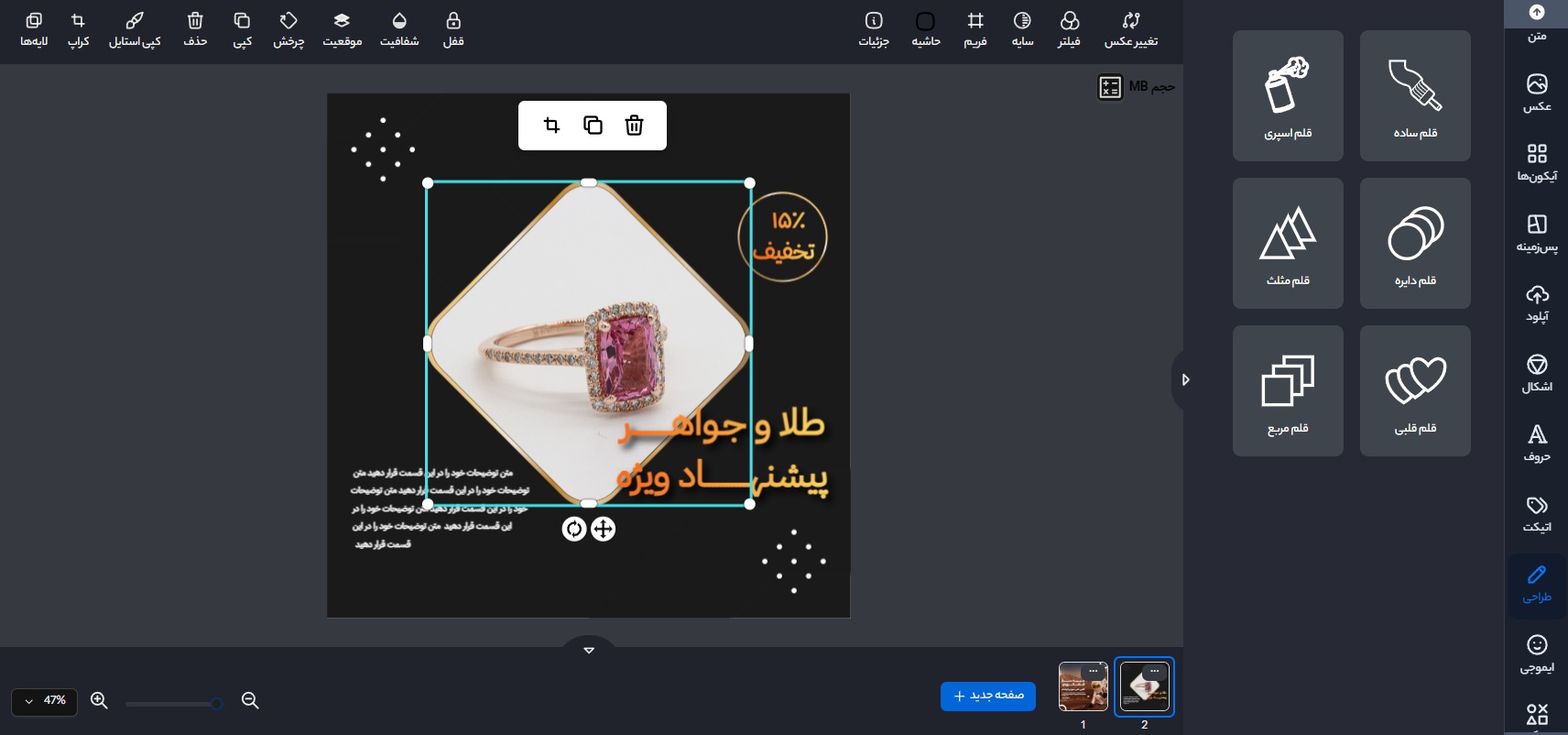This screenshot has height=735, width=1568.
Task: Click the zoom out magnifier icon
Action: (x=250, y=701)
